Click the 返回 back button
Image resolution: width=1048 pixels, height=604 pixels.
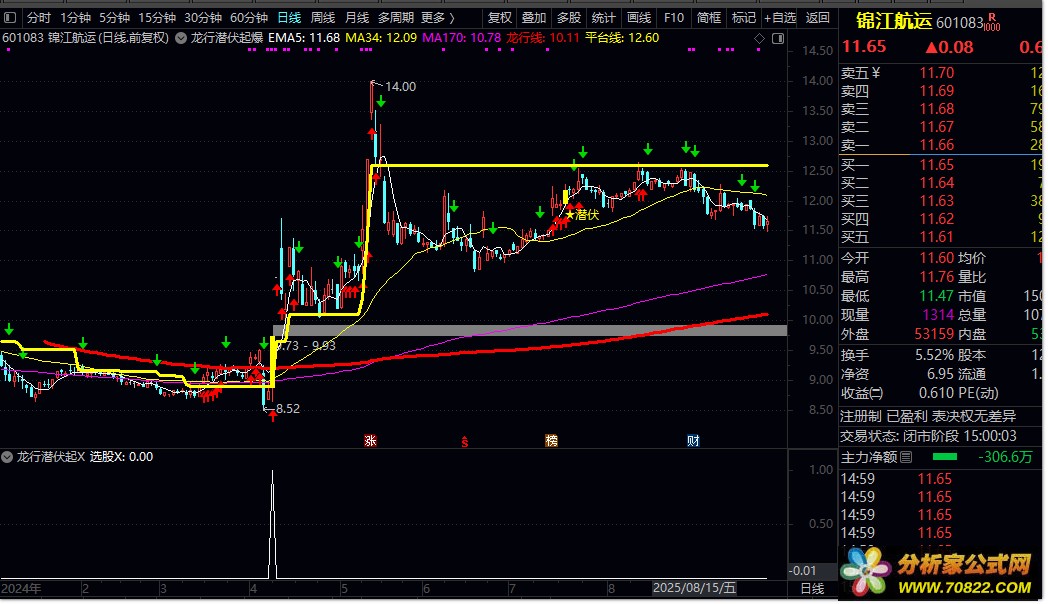point(817,17)
